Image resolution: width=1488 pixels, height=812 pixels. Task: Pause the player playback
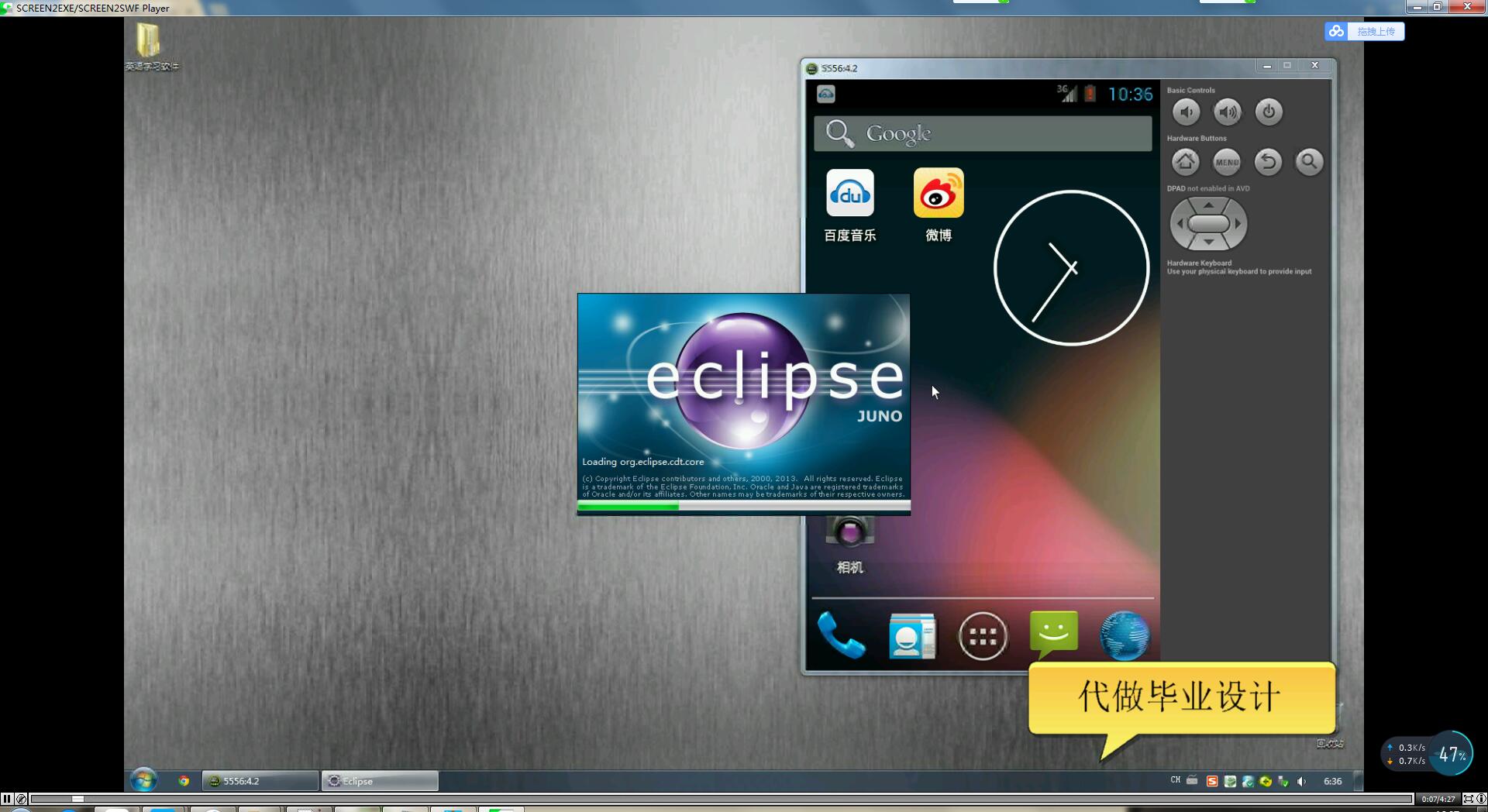[x=7, y=799]
